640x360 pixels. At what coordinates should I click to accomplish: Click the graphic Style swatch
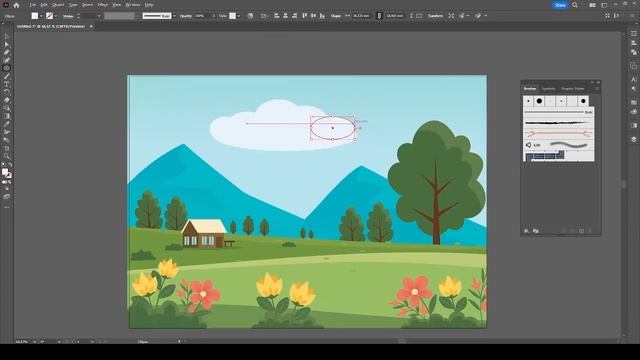[x=232, y=16]
